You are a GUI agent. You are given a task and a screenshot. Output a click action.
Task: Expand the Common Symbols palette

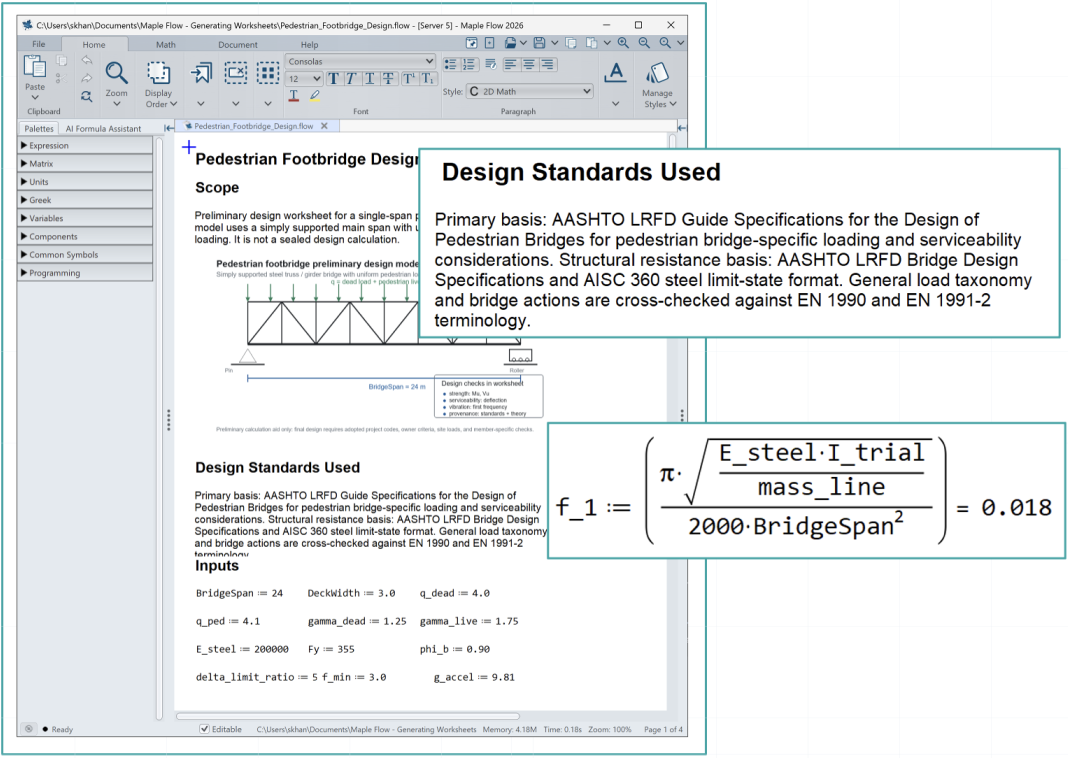[x=85, y=255]
